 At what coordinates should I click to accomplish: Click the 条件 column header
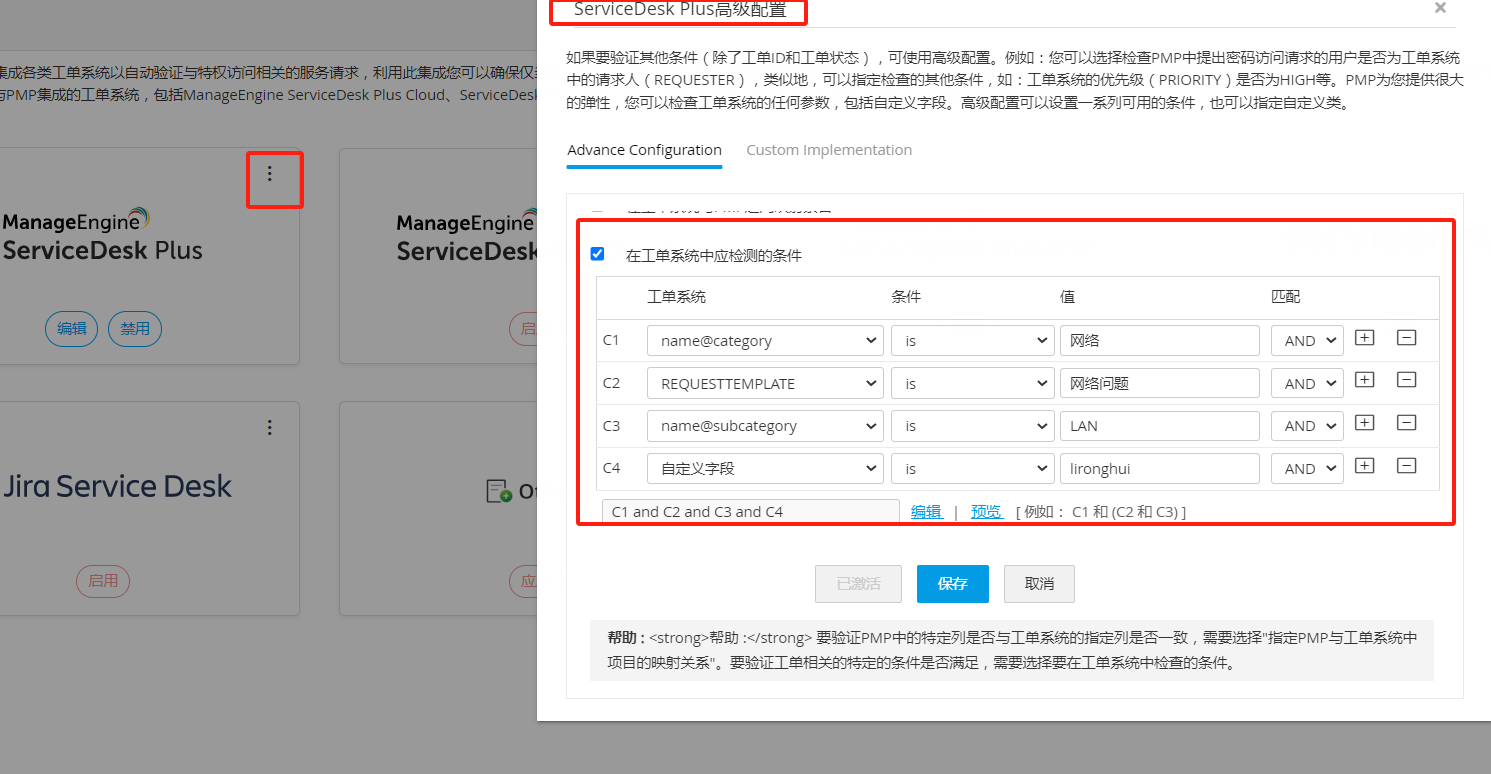[x=906, y=297]
